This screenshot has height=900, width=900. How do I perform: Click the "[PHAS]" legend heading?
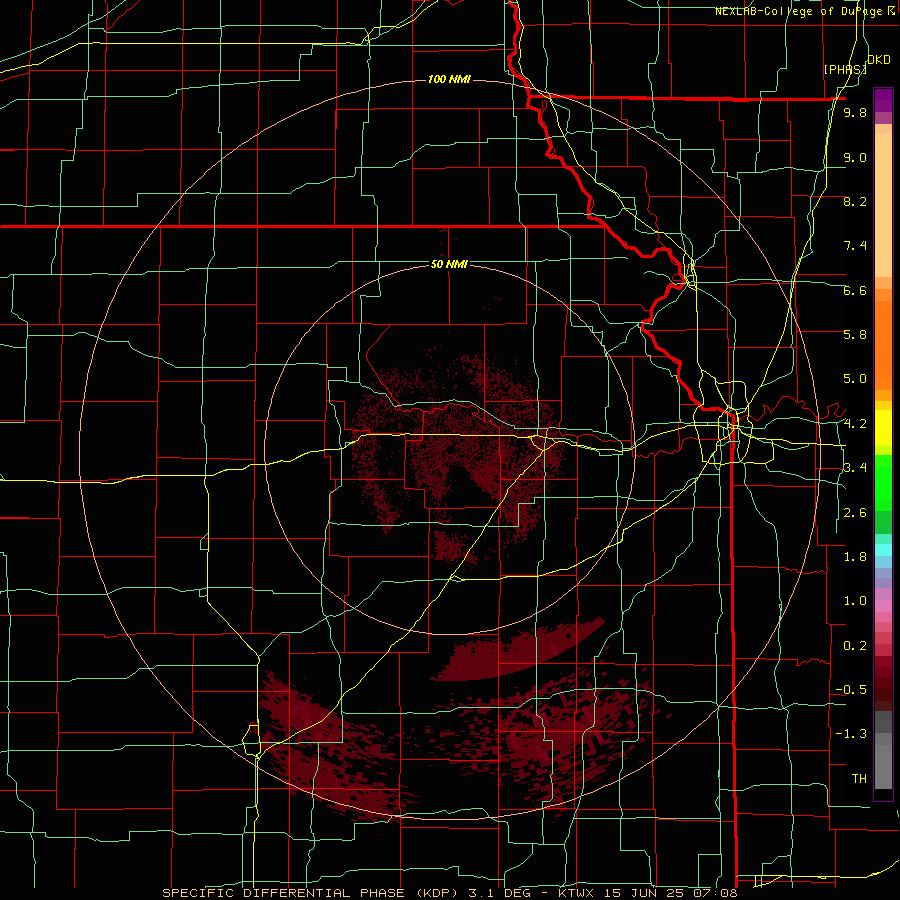tap(845, 69)
